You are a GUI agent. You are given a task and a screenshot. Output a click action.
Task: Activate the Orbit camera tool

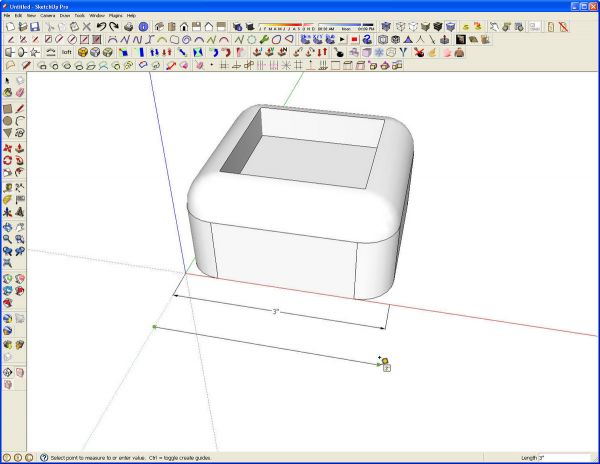tap(8, 227)
